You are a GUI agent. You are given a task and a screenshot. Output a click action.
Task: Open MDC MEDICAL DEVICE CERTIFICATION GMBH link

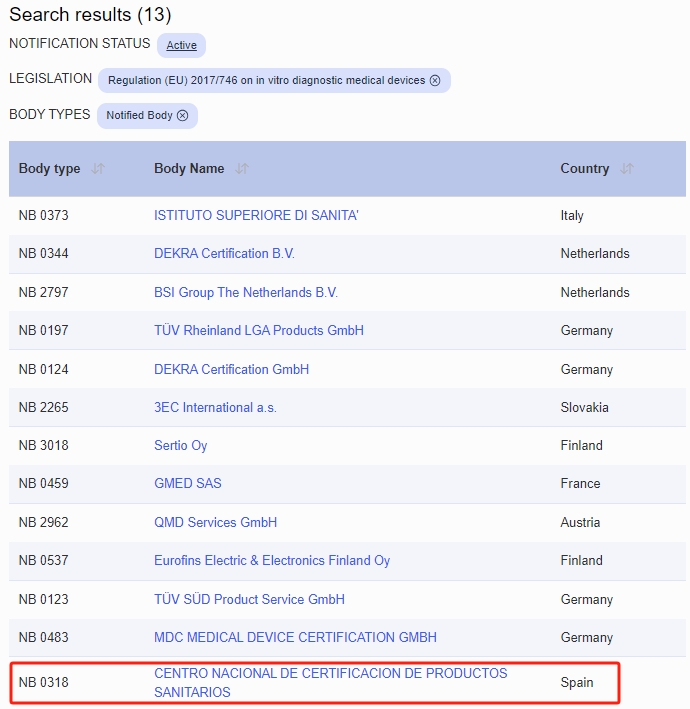point(295,637)
